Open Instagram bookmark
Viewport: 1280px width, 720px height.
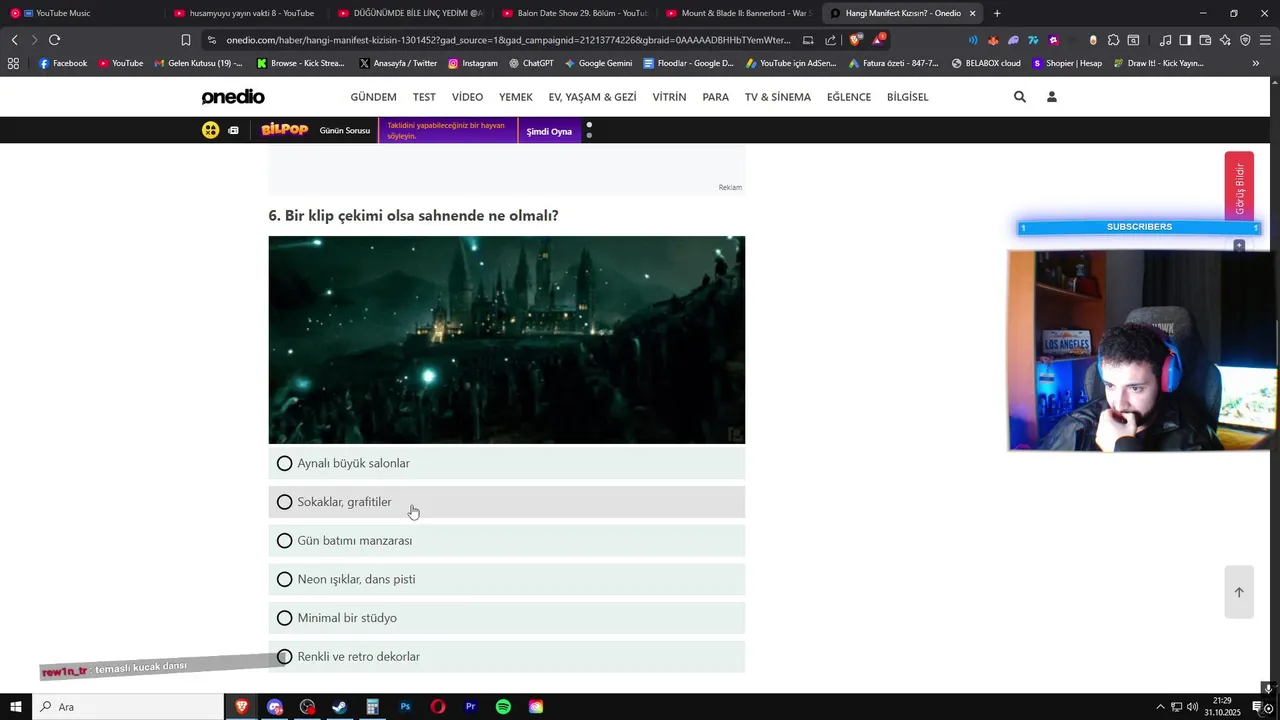[x=473, y=63]
